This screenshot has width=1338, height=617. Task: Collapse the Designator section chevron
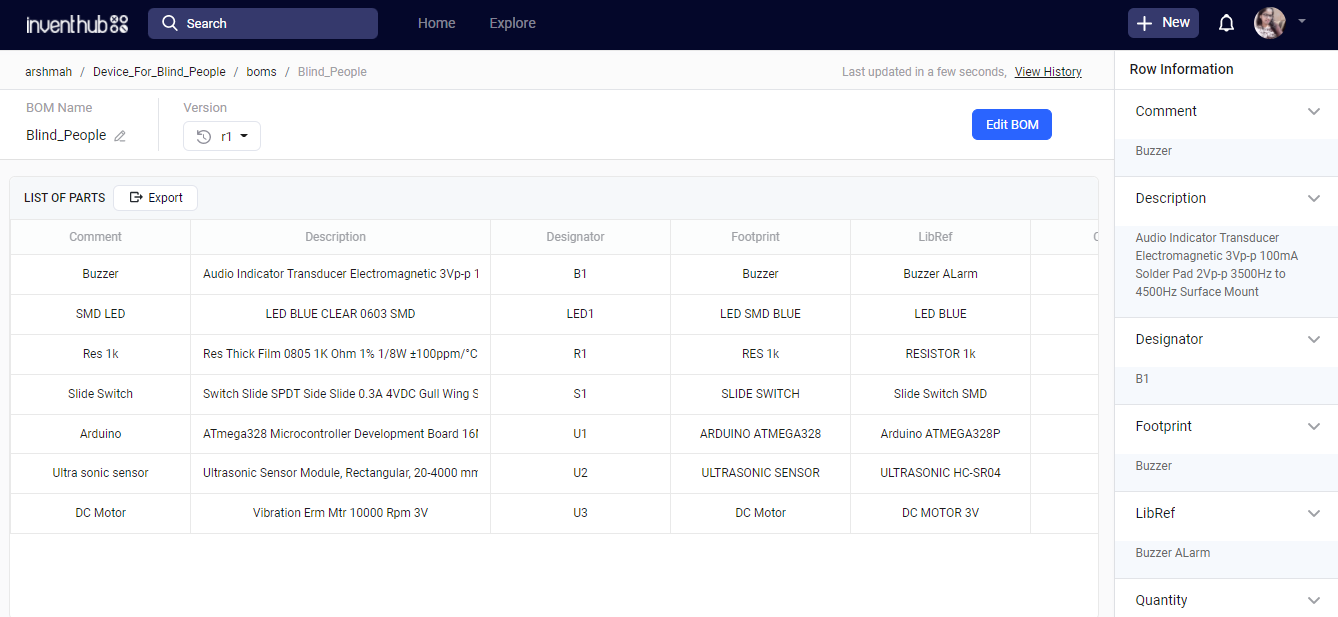(x=1314, y=340)
